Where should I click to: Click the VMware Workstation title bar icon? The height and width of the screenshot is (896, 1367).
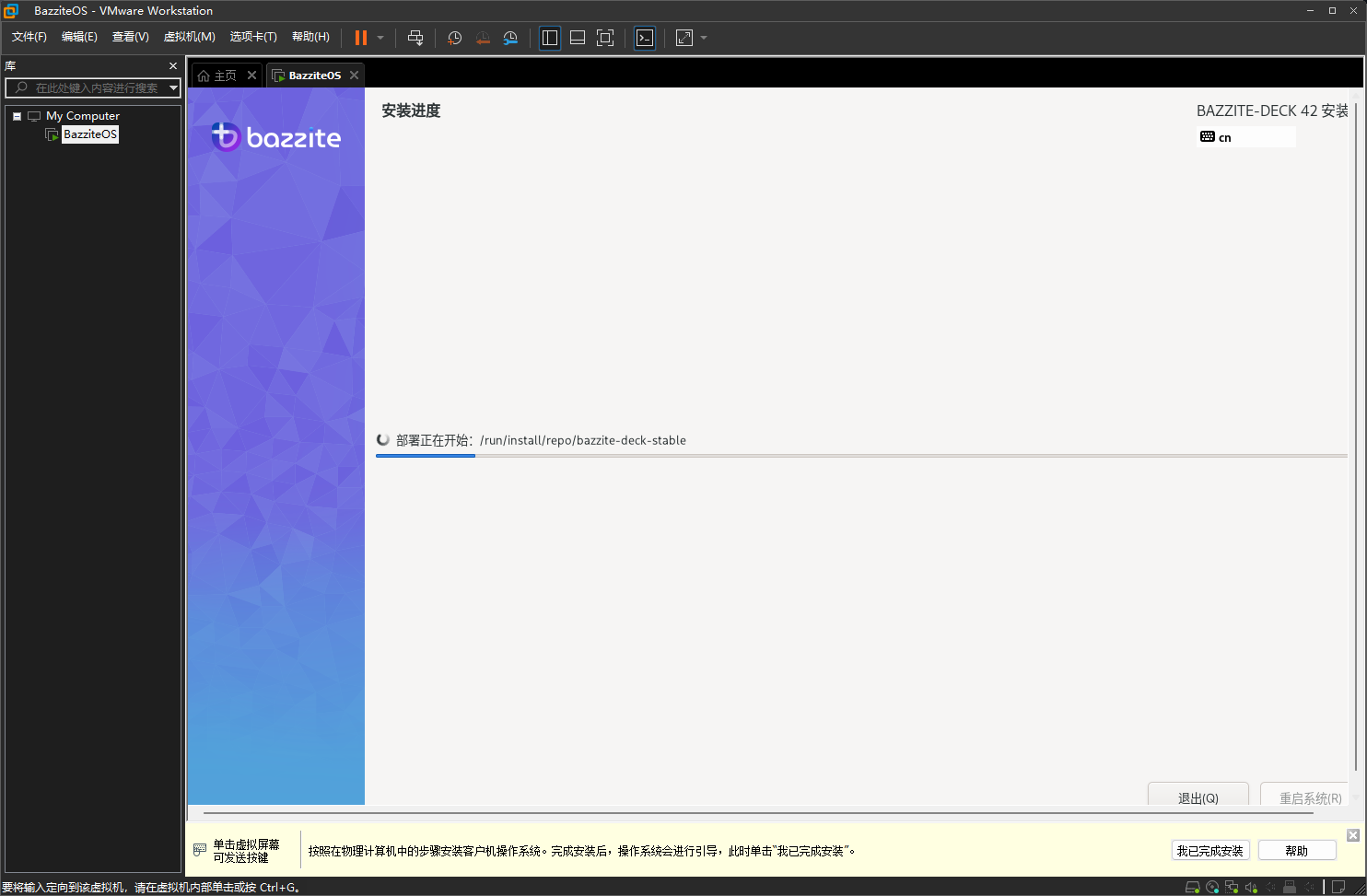pos(11,10)
